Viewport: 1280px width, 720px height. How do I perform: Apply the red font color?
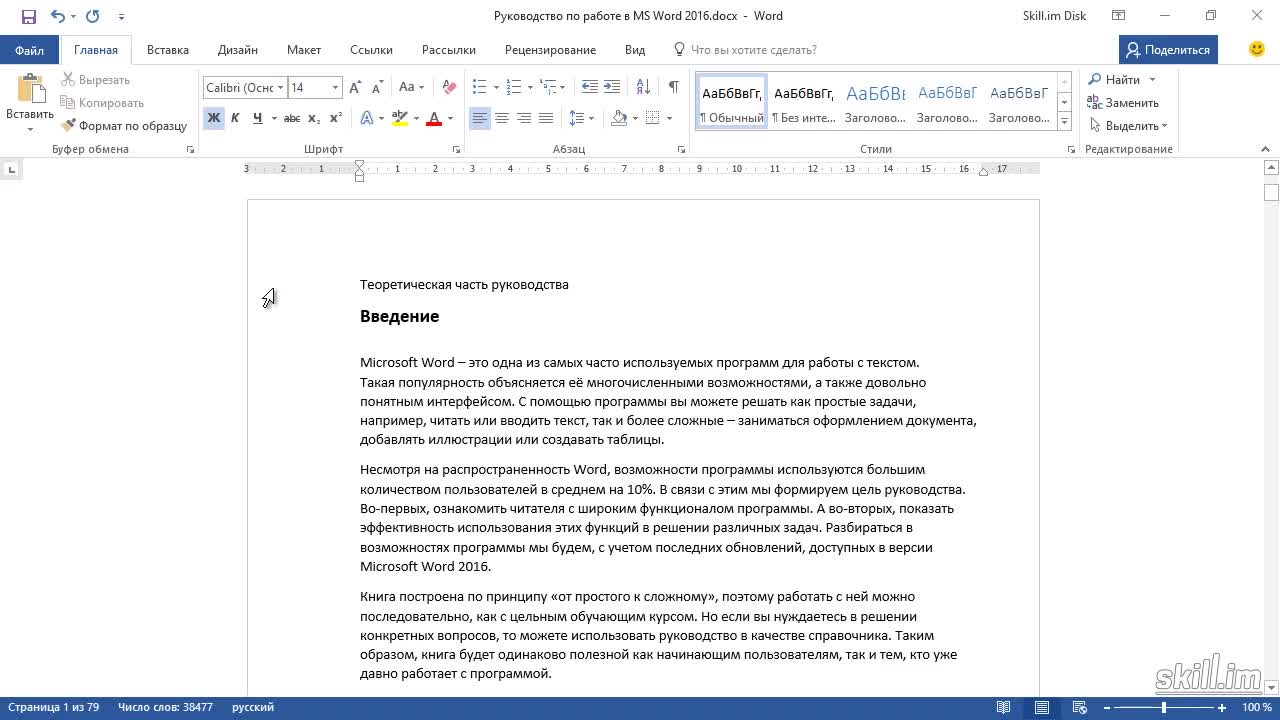click(433, 118)
